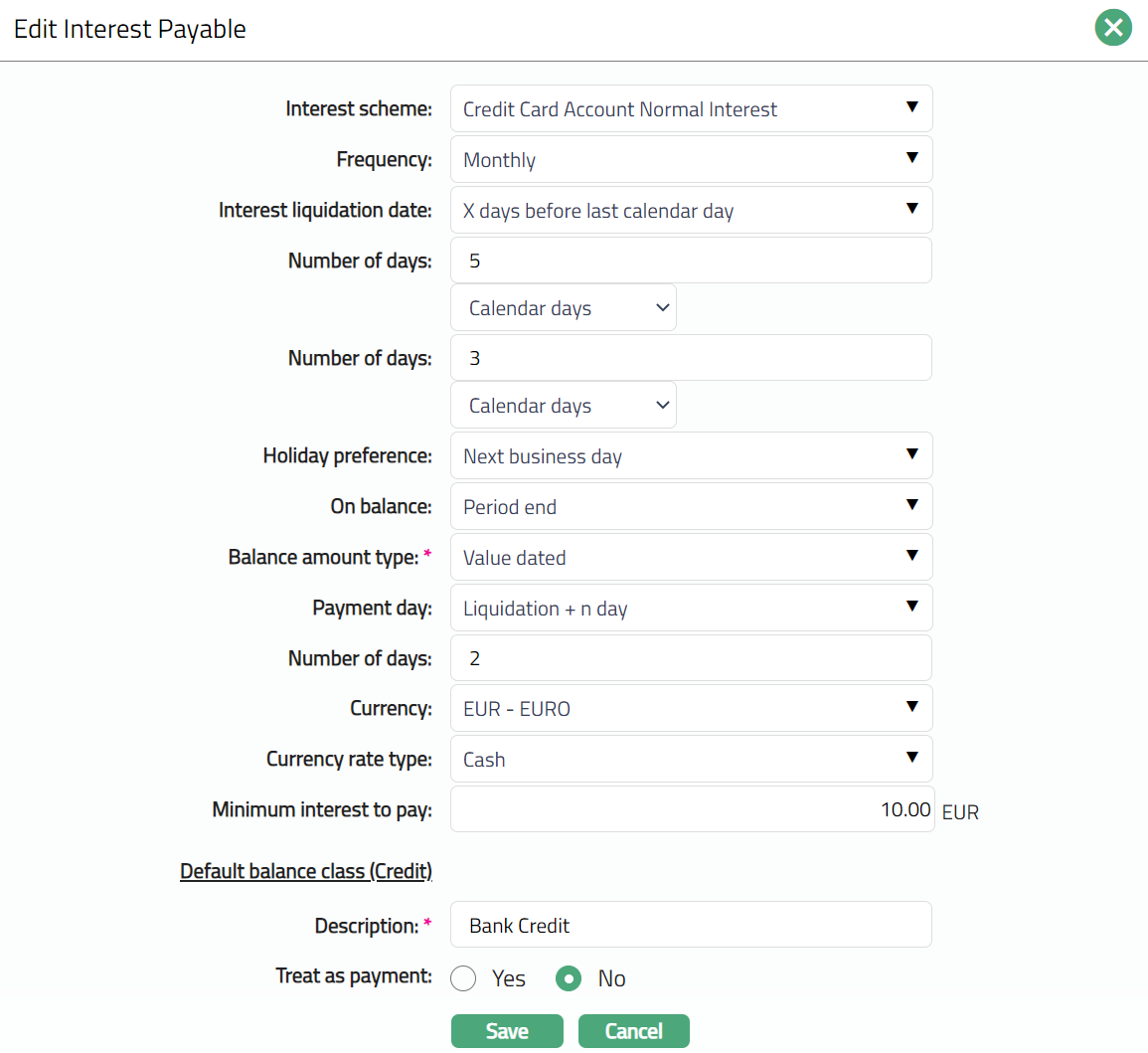The image size is (1148, 1053).
Task: Expand the Frequency dropdown showing Monthly
Action: 691,160
